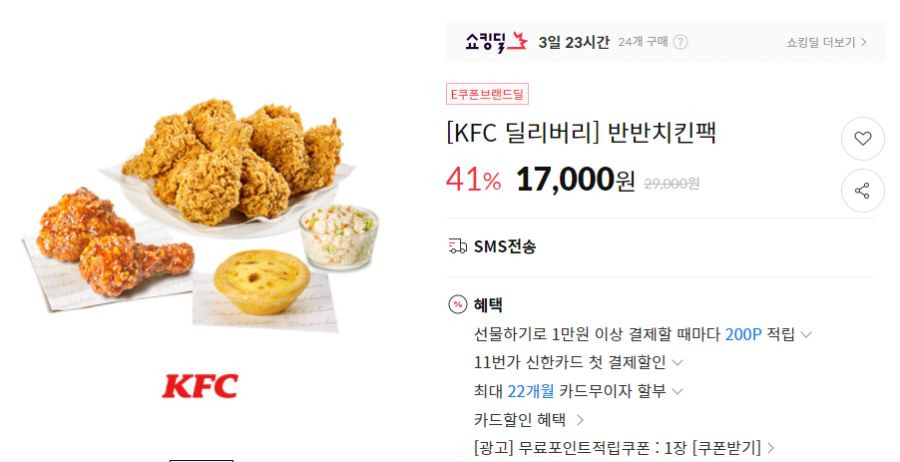This screenshot has width=900, height=462.
Task: Click the 17,000원 sale price
Action: (576, 180)
